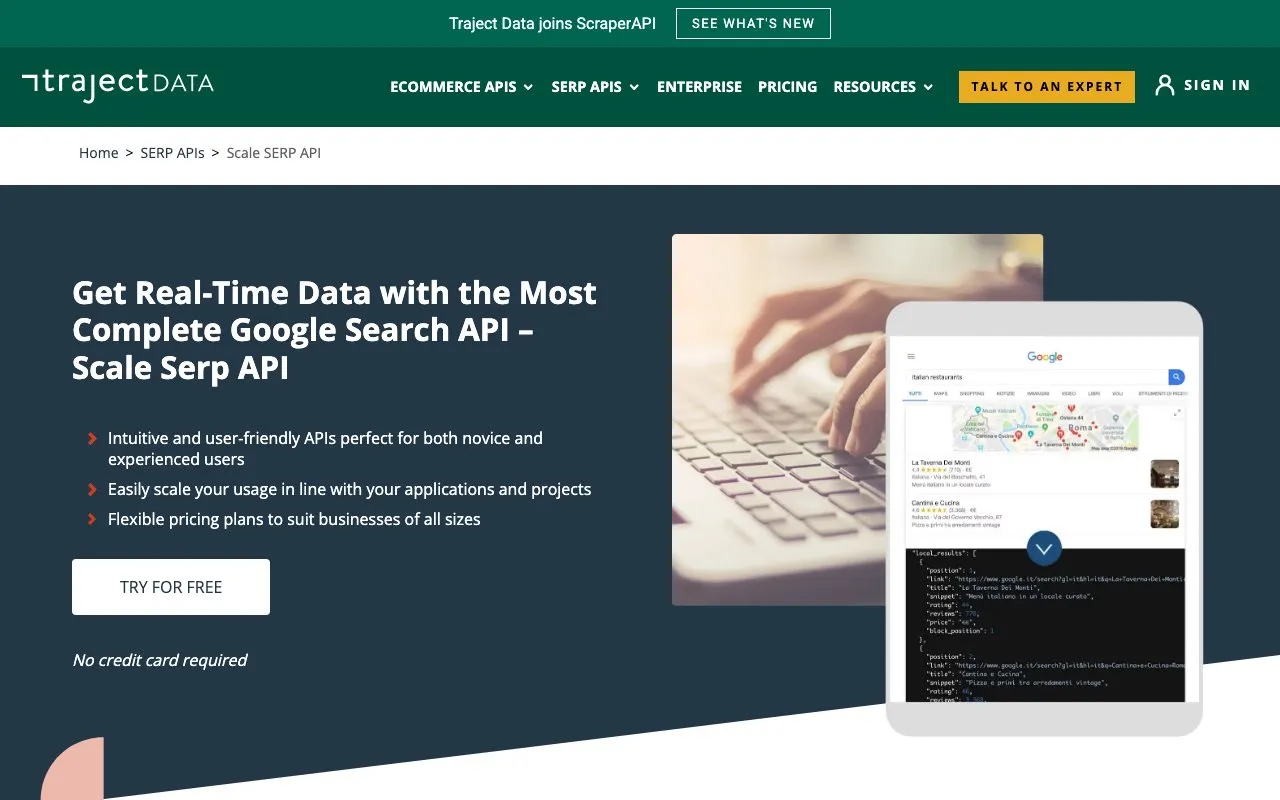Go to the Enterprise page
The height and width of the screenshot is (800, 1280).
(x=699, y=87)
